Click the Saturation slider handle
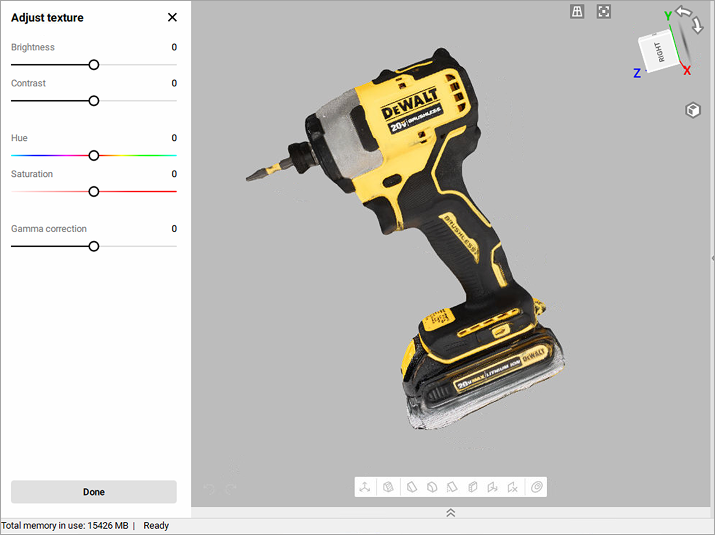 (x=94, y=191)
